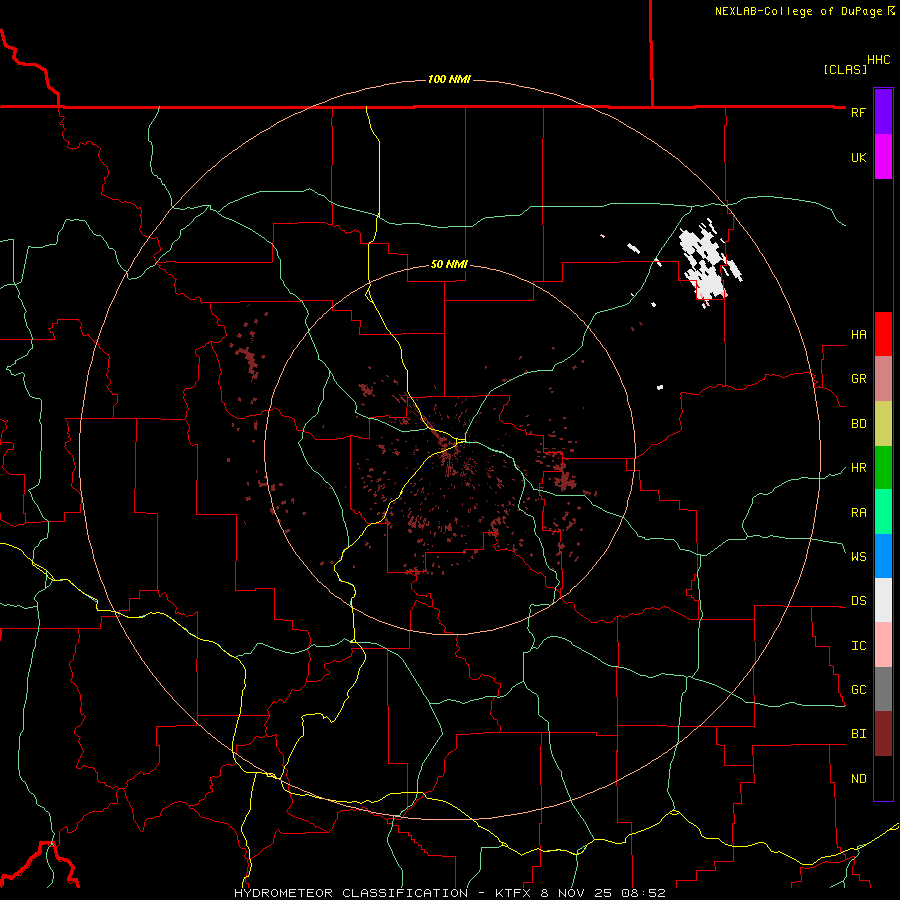
Task: Click the HR legend label
Action: 858,468
